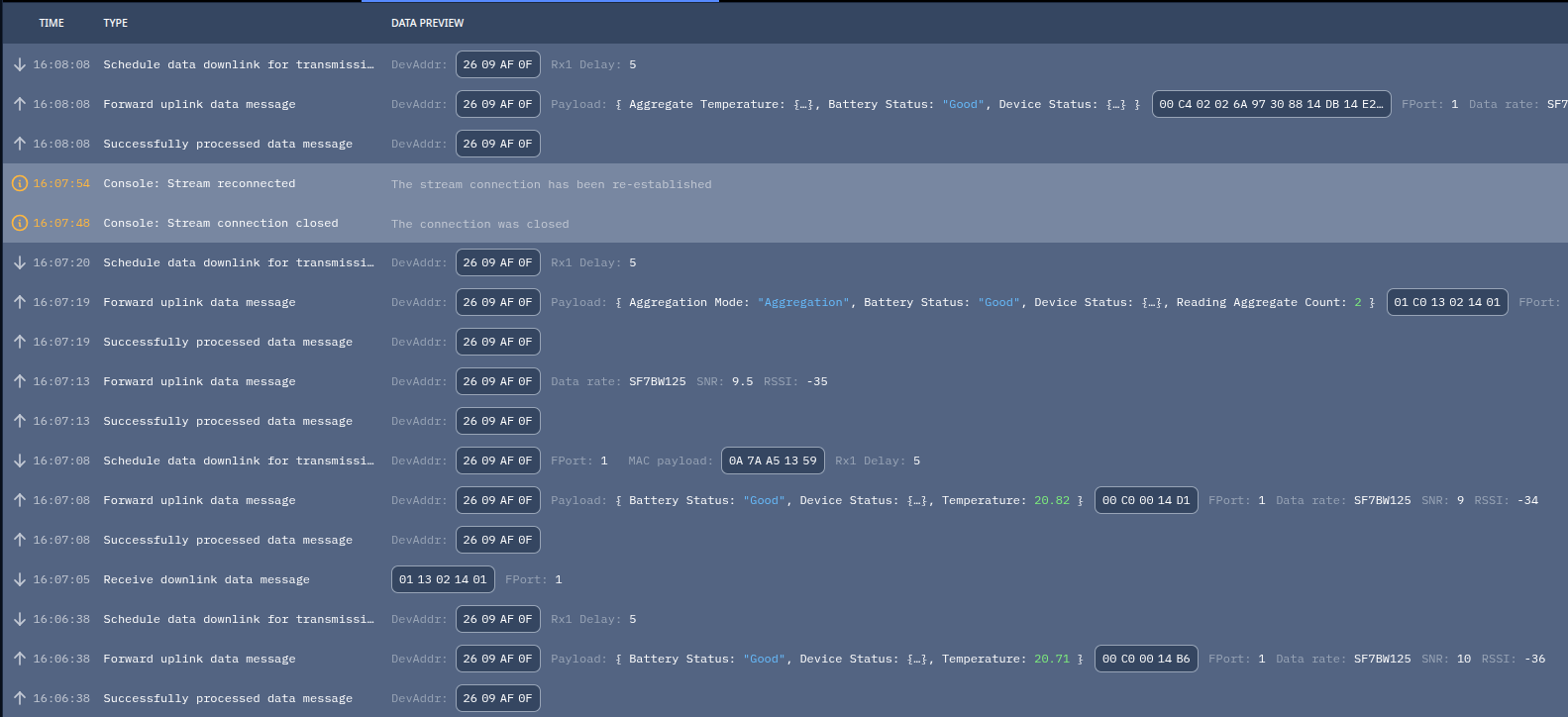Click up arrow icon on 16:08:08 Successfully processed row
Viewport: 1568px width, 717px height.
click(19, 144)
